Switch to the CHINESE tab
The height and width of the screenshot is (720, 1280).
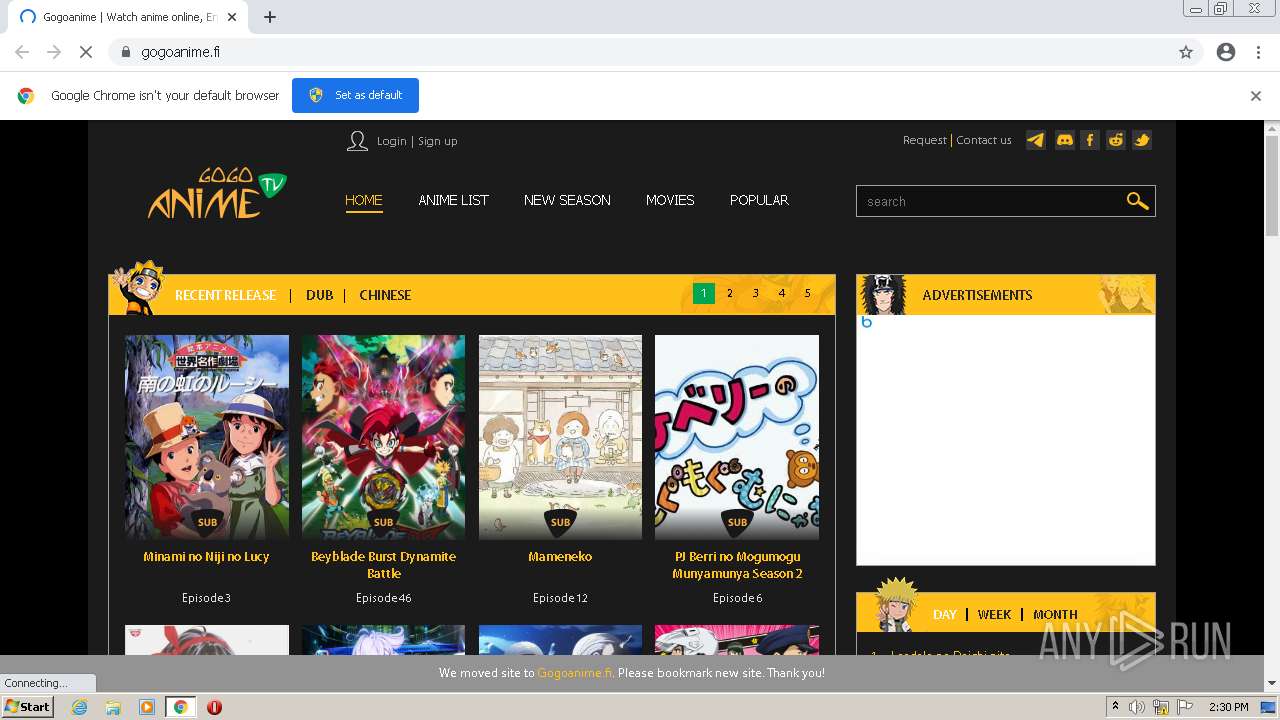(x=385, y=295)
